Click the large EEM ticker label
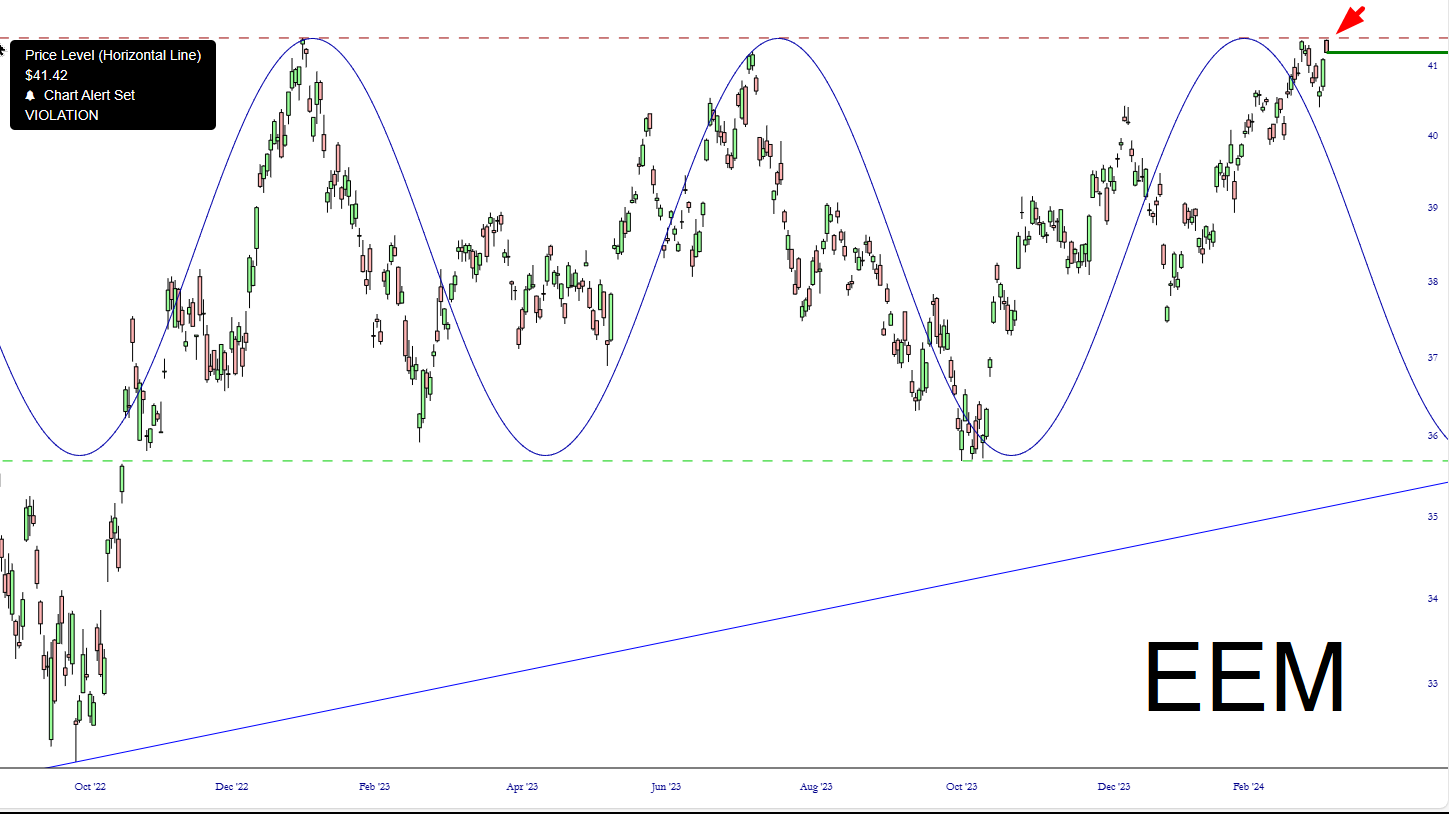Viewport: 1449px width, 814px height. click(x=1244, y=677)
